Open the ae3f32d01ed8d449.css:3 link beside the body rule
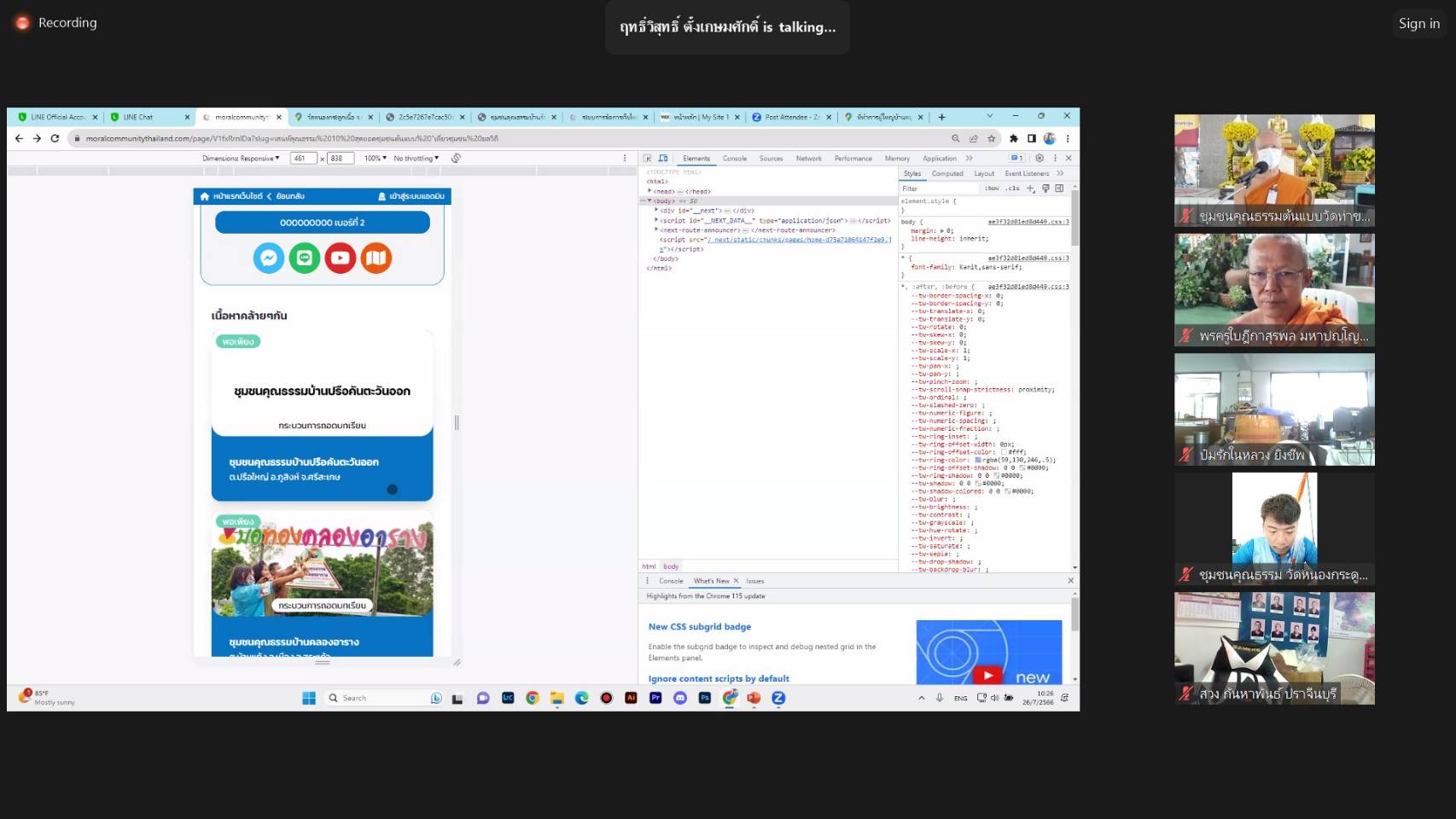This screenshot has height=819, width=1456. (1028, 222)
